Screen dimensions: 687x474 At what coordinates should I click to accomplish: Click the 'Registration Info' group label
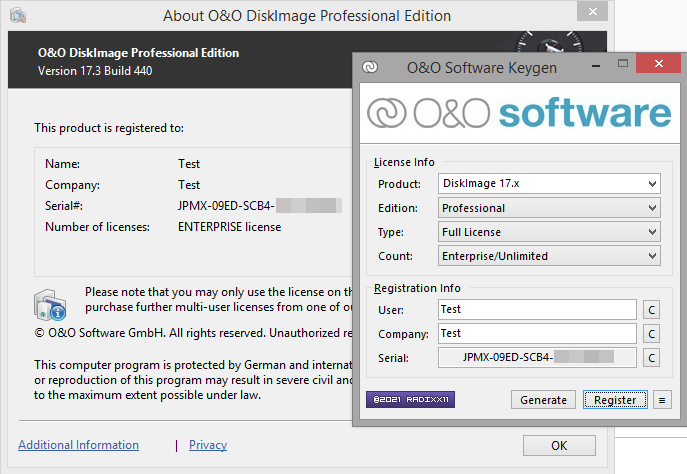click(417, 288)
